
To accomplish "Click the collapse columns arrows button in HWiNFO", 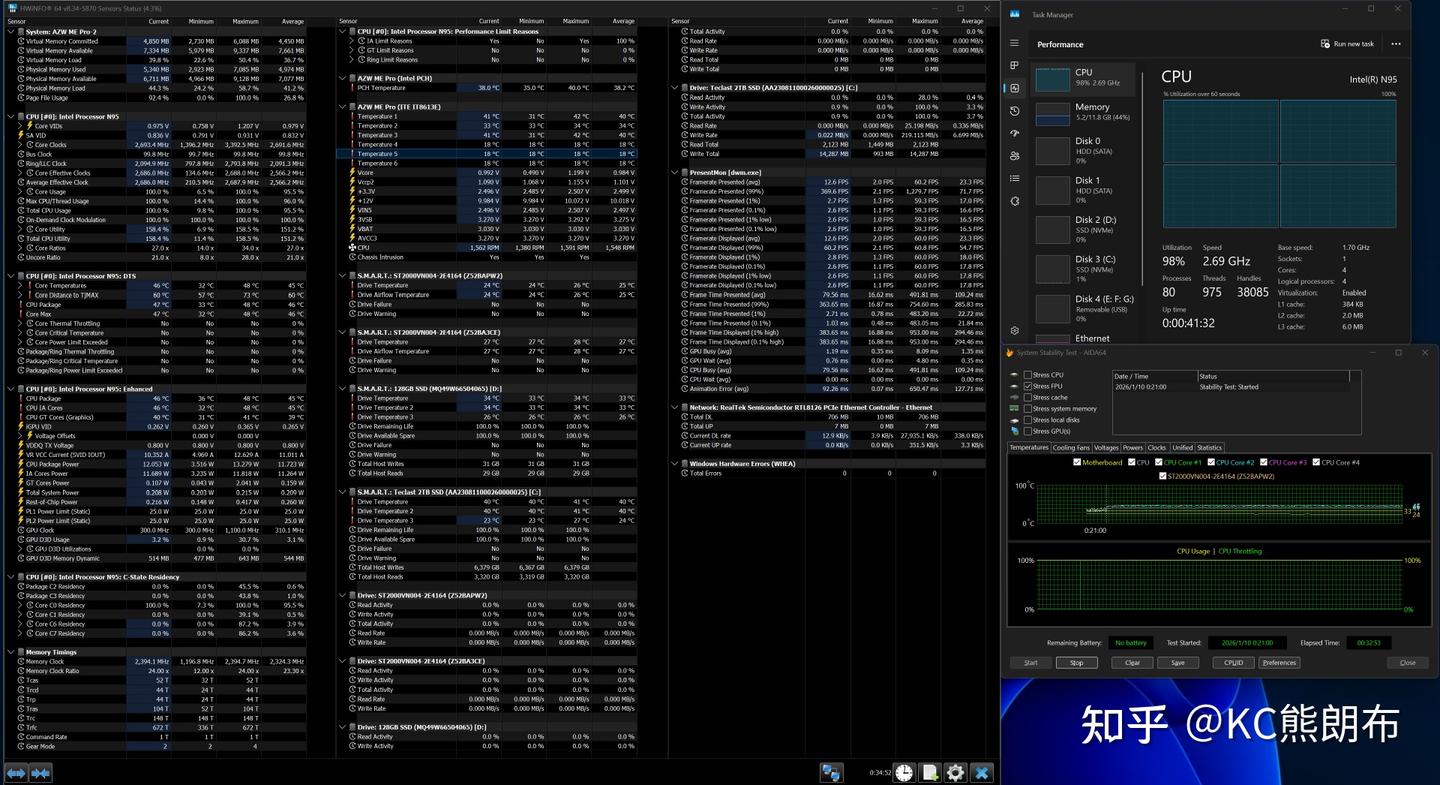I will 41,773.
